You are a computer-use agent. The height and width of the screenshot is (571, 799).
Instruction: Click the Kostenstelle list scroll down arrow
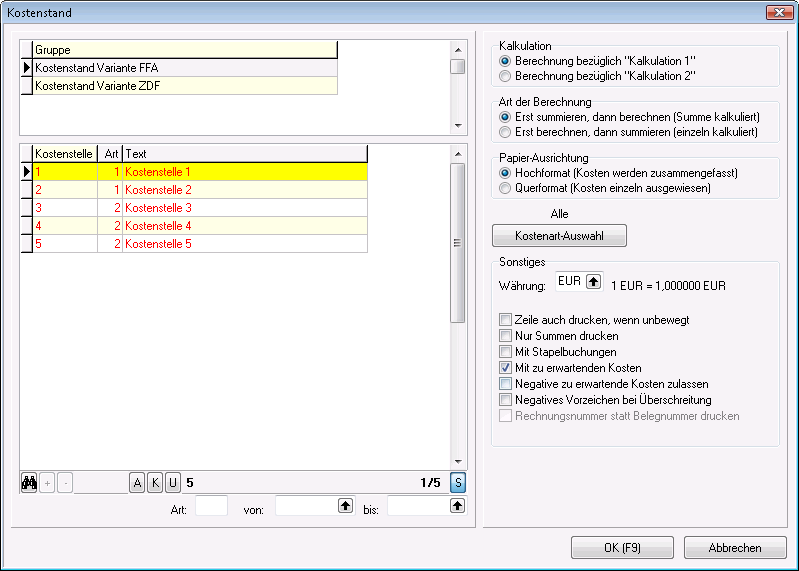458,461
